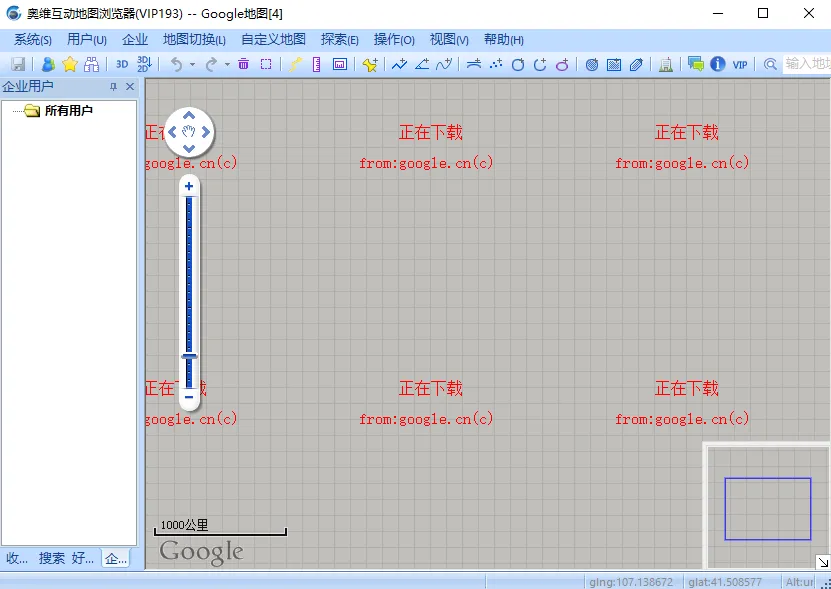Viewport: 831px width, 589px height.
Task: Select the purple ruler measure tool
Action: (316, 64)
